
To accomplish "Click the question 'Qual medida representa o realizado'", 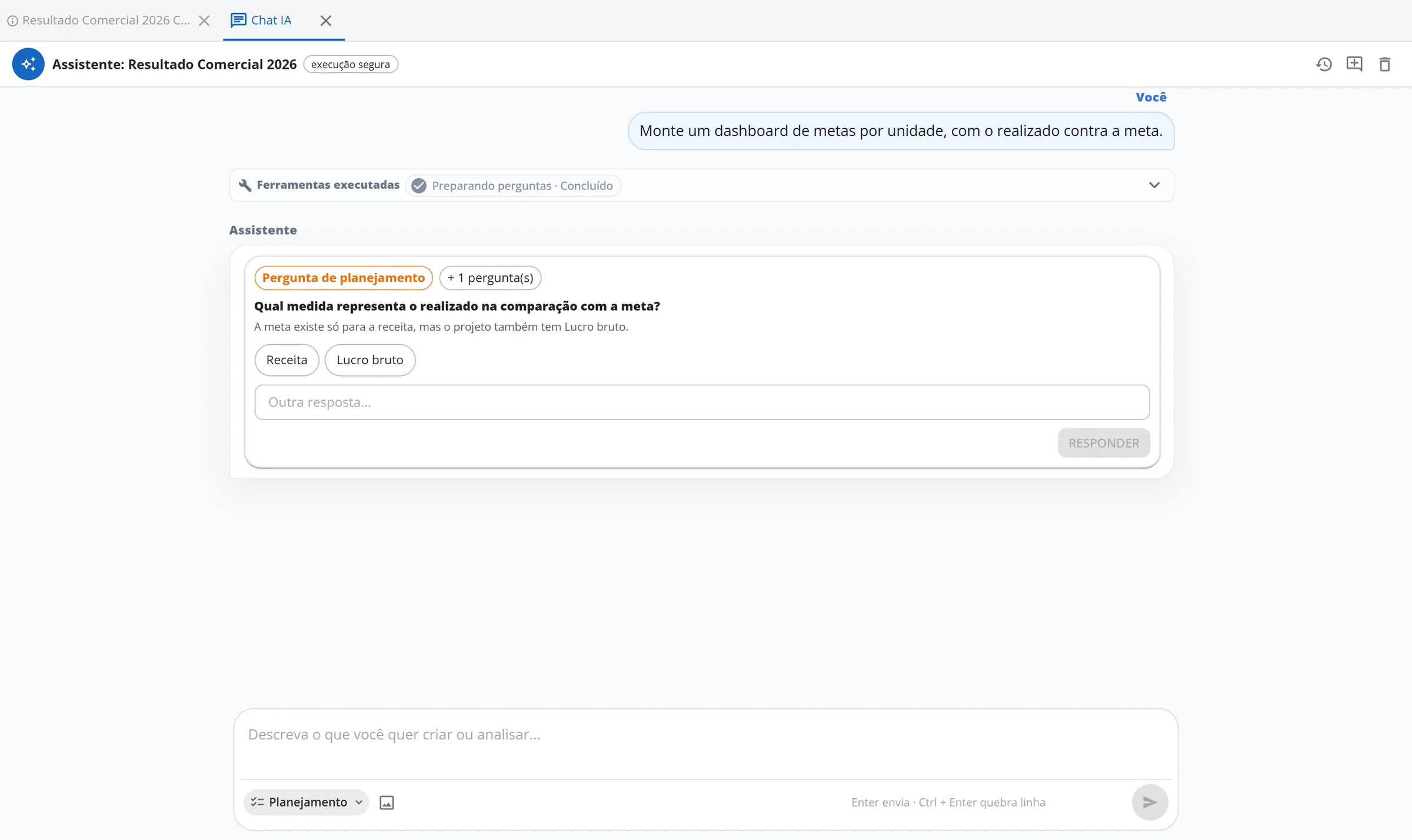I will [457, 306].
